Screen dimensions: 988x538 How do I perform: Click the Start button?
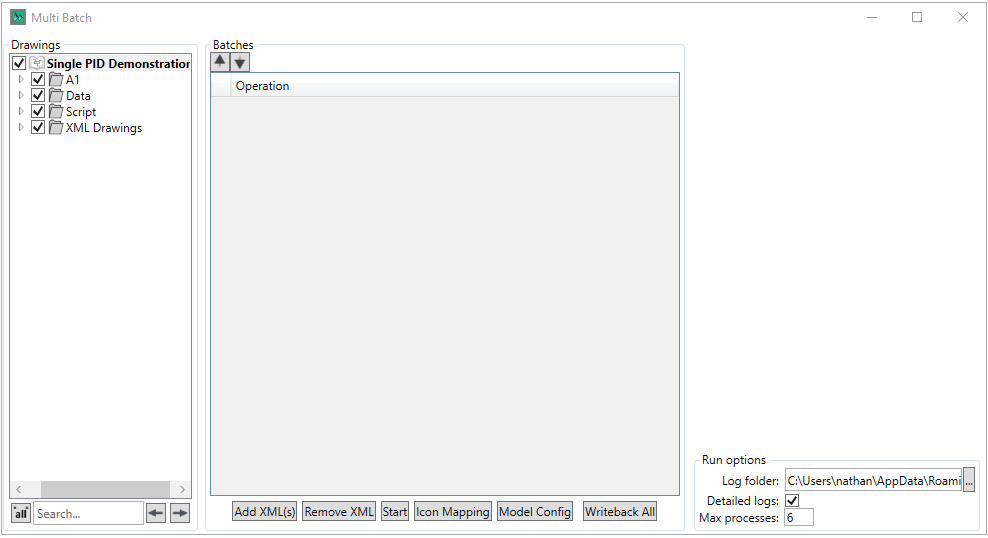pyautogui.click(x=395, y=512)
